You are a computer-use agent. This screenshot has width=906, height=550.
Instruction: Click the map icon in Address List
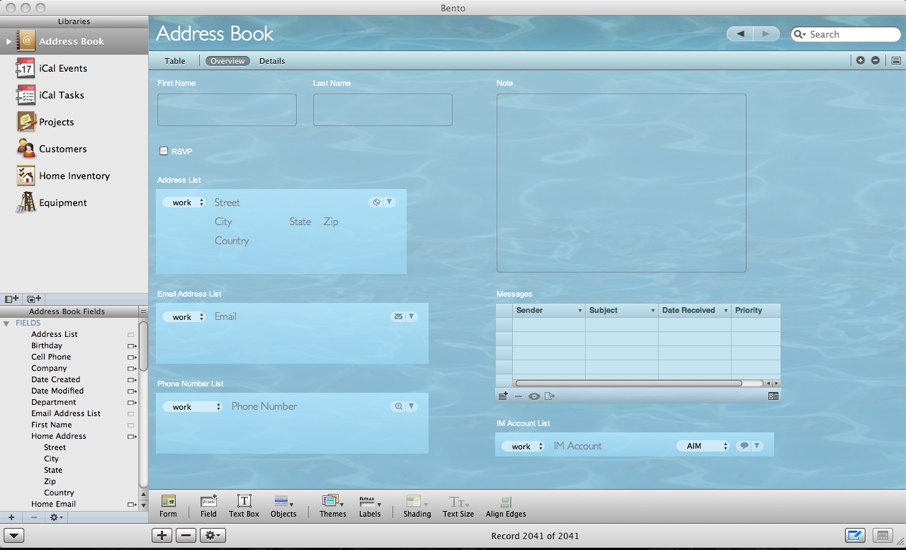[x=376, y=202]
